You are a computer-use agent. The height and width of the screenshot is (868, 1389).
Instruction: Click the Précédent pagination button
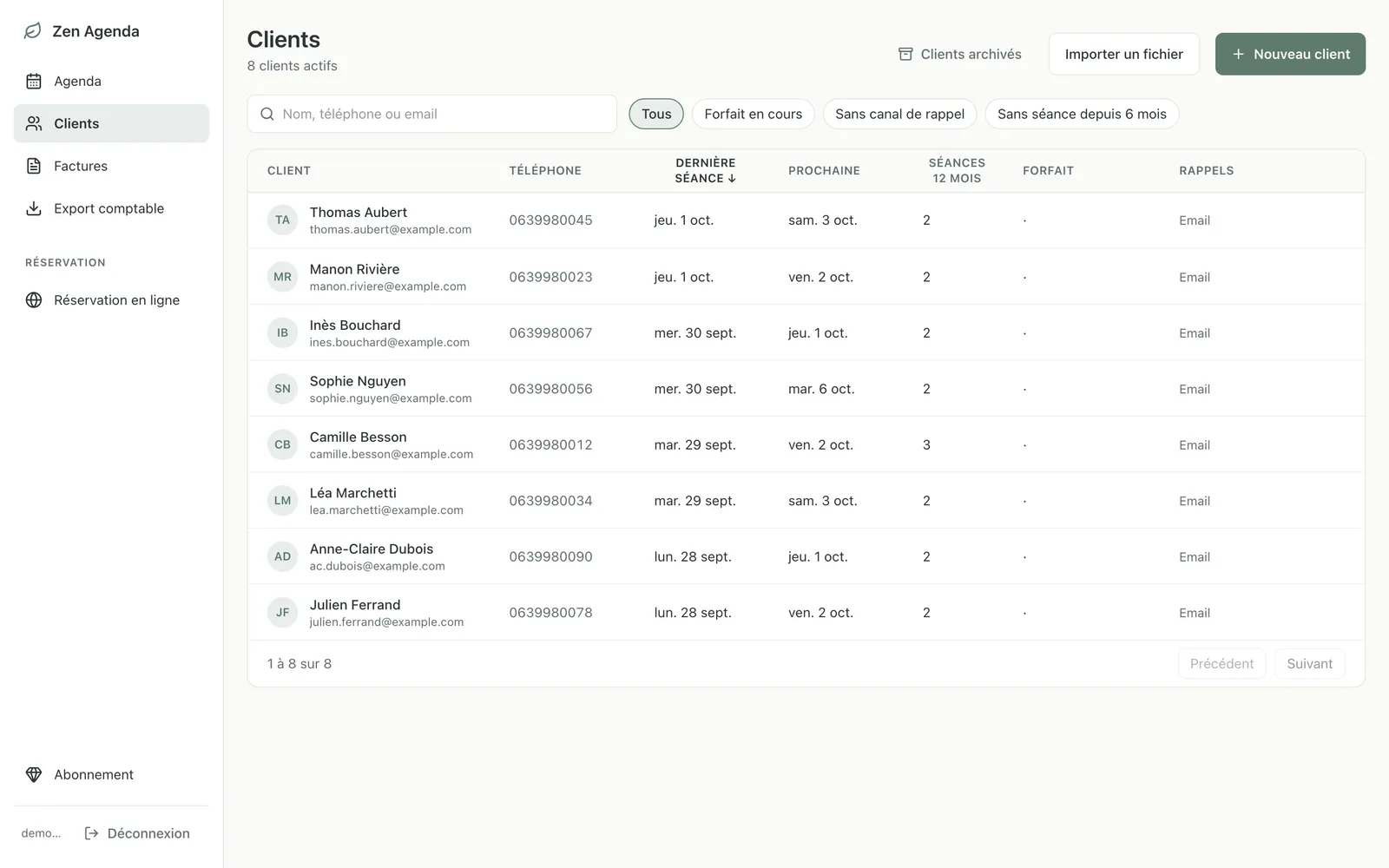click(x=1221, y=663)
